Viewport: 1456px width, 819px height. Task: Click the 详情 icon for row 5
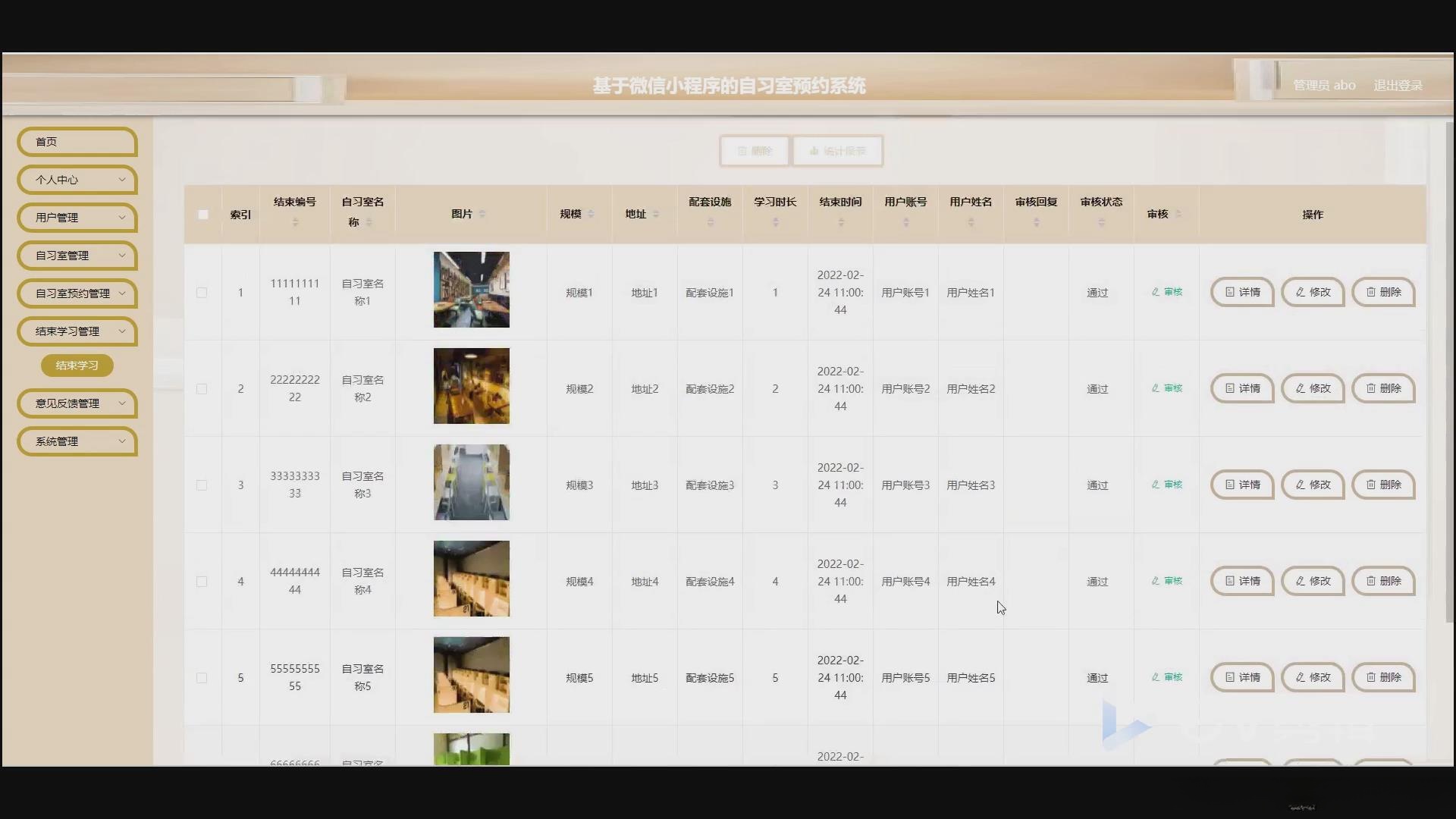click(1241, 677)
